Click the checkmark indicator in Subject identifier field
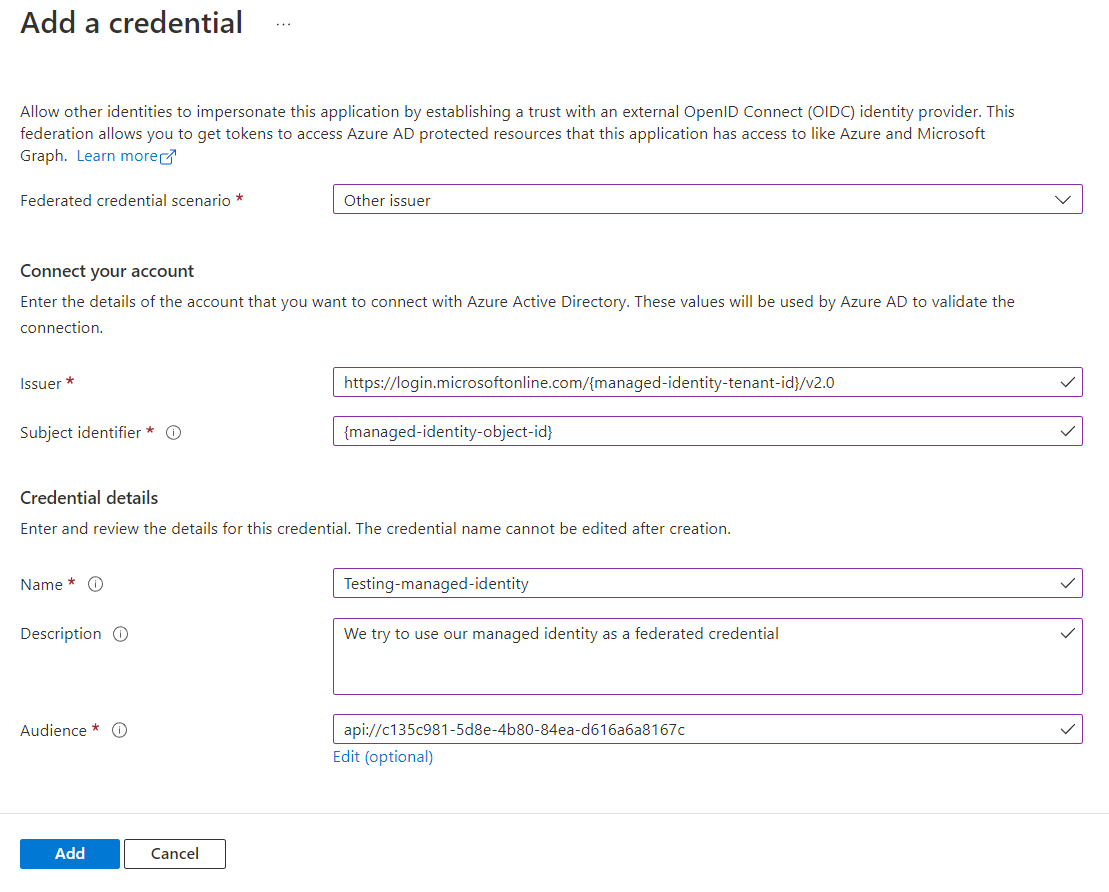Screen dimensions: 1109x892 click(1067, 431)
